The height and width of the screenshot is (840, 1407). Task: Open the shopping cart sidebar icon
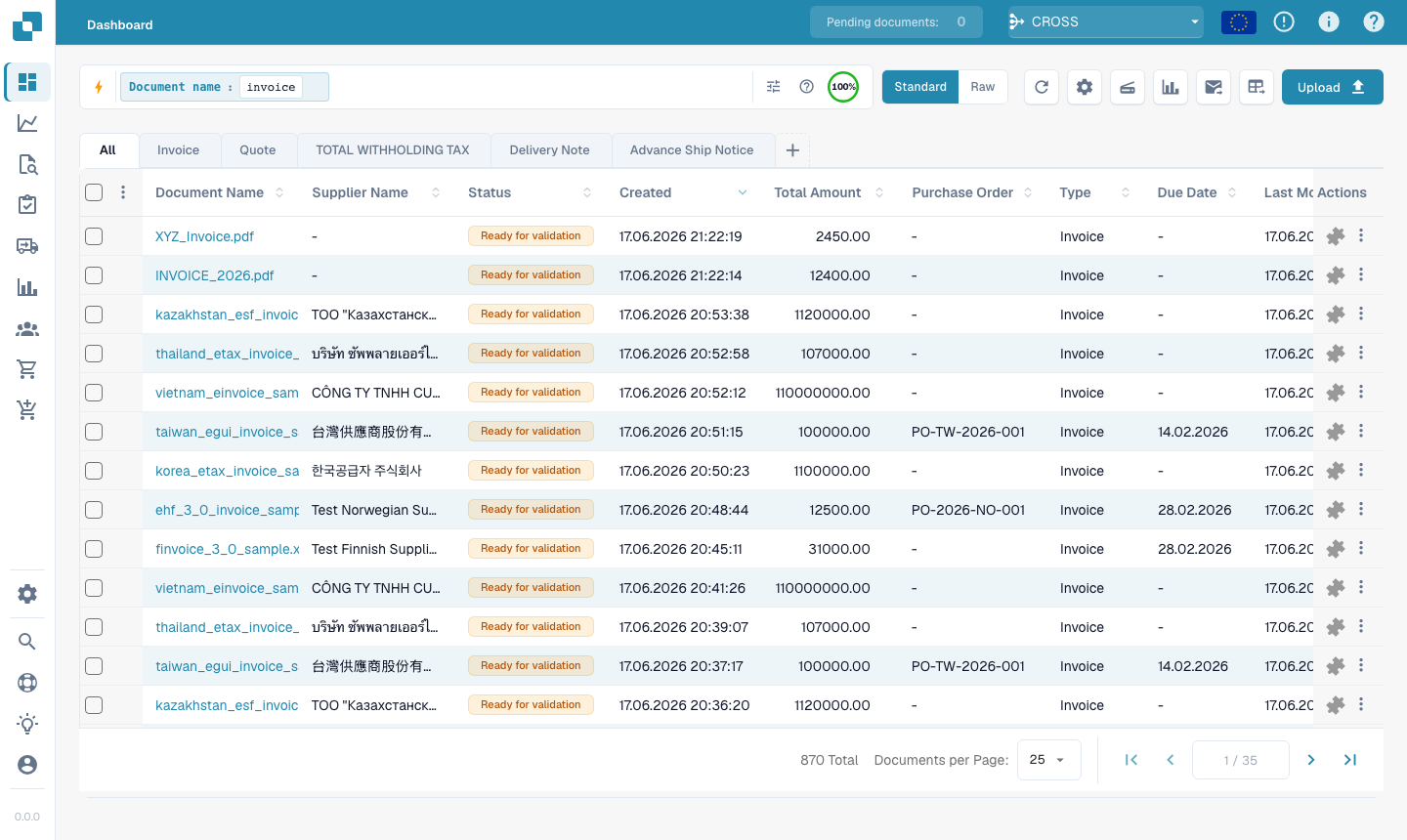coord(27,369)
